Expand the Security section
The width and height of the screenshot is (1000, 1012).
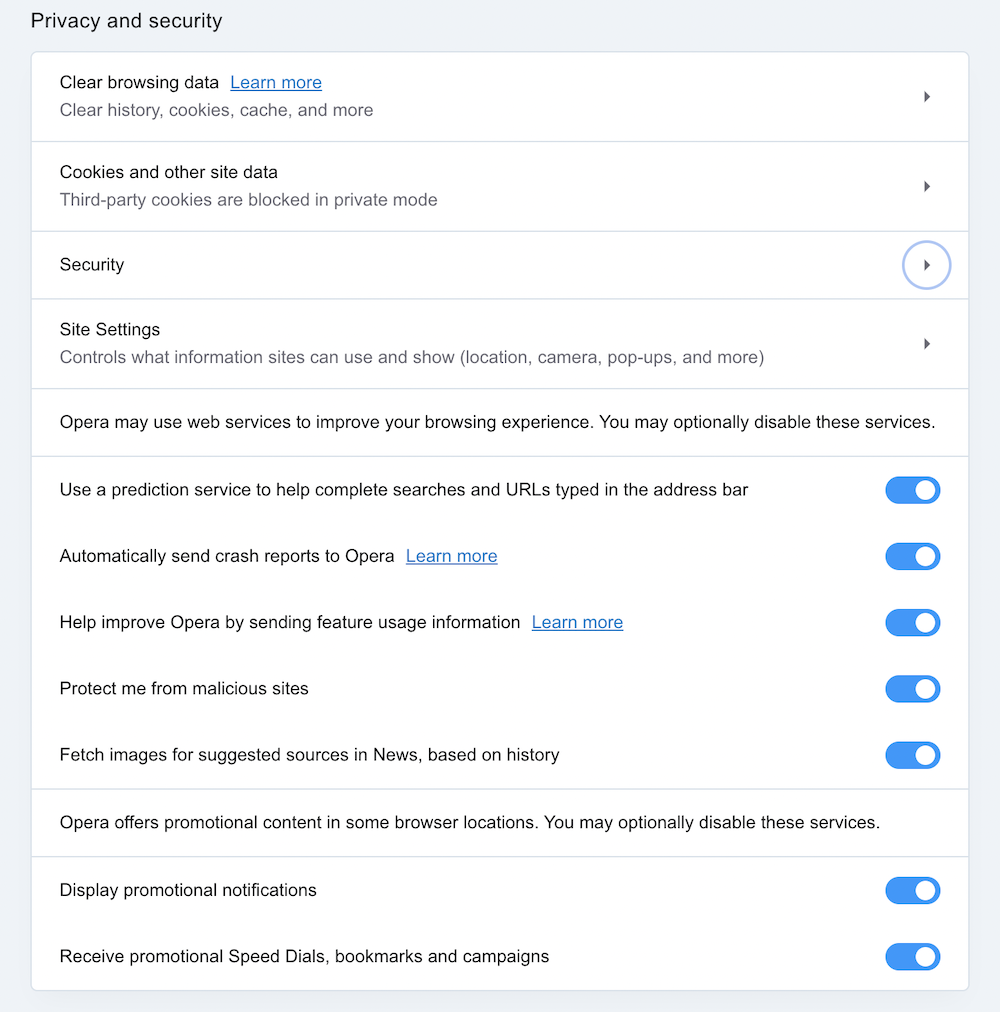[926, 264]
